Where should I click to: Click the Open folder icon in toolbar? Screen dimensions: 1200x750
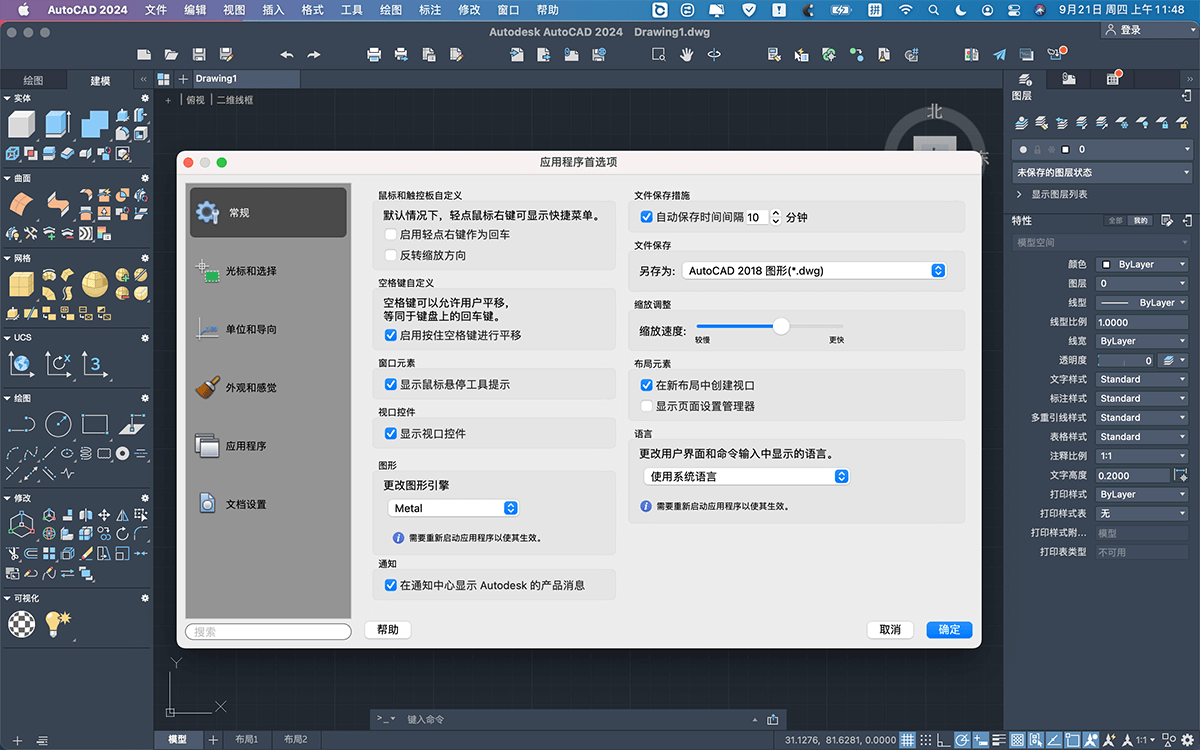(x=171, y=54)
